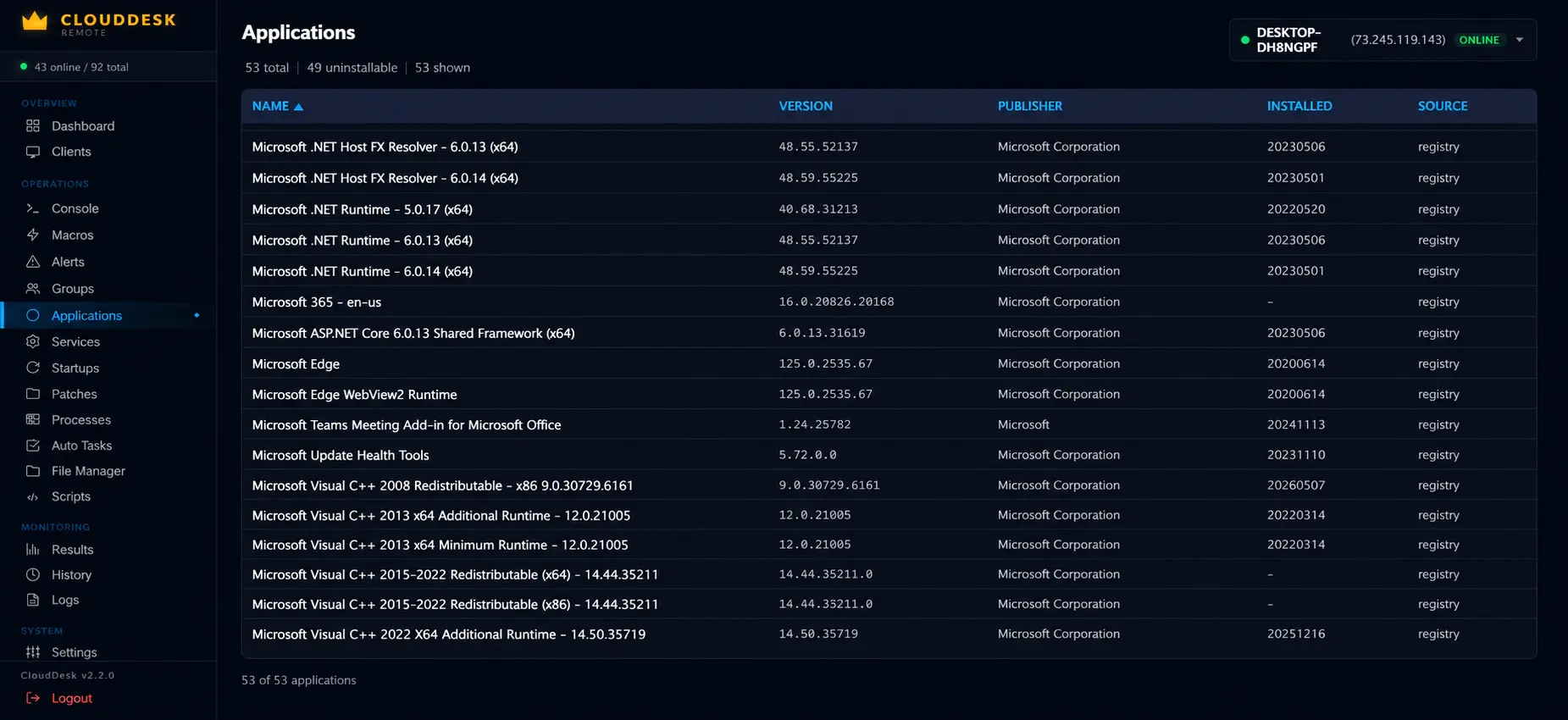
Task: Click the Clients monitor icon
Action: 33,152
